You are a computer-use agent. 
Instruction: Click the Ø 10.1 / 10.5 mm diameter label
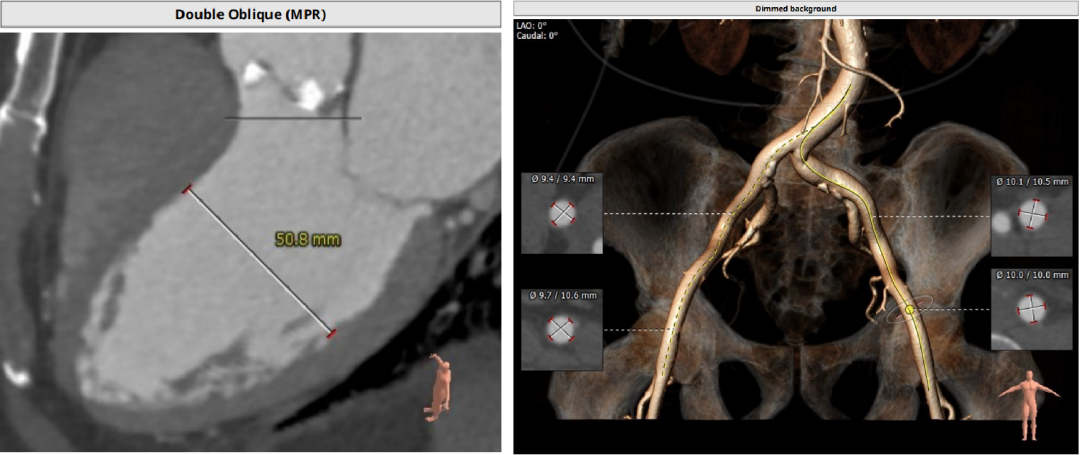pos(1030,182)
